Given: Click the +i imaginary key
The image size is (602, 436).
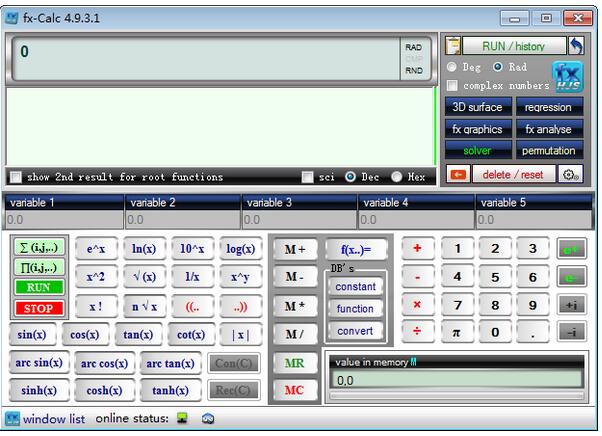Looking at the screenshot, I should pyautogui.click(x=571, y=305).
